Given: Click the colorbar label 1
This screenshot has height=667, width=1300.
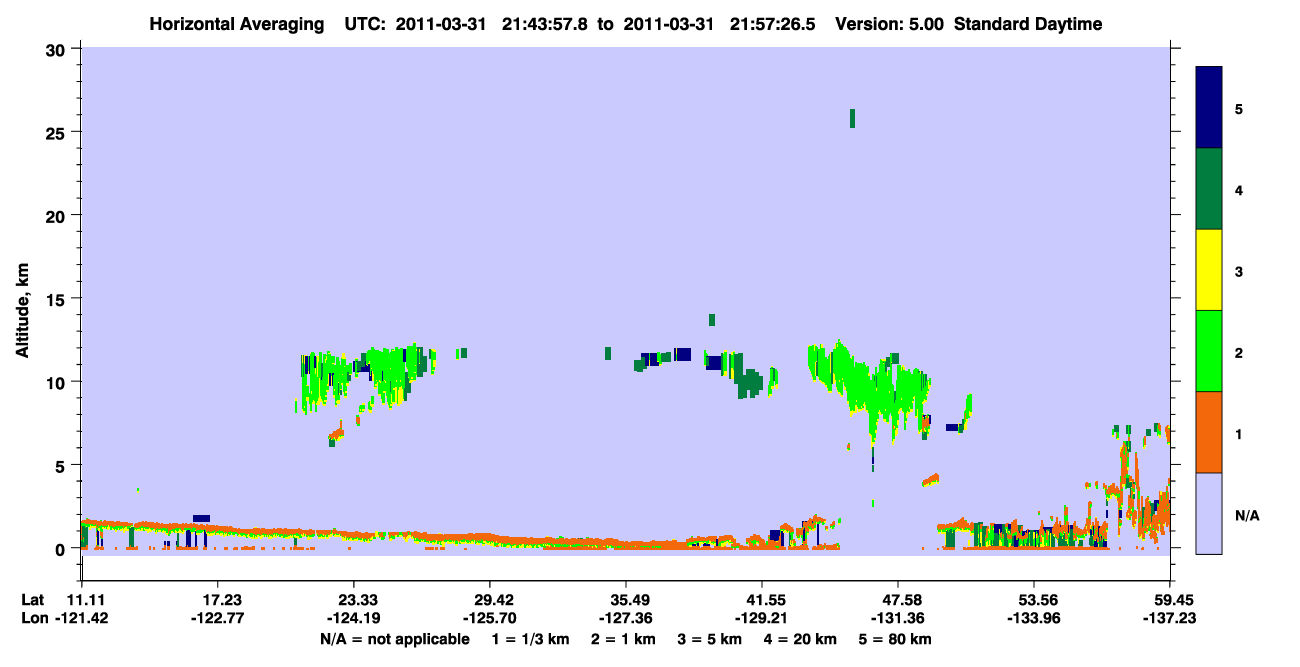Looking at the screenshot, I should [1239, 434].
